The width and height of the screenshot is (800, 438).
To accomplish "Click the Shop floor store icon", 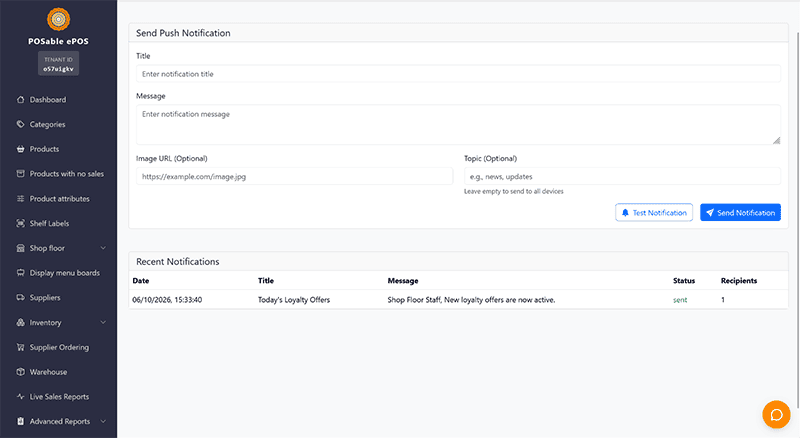I will tap(20, 248).
